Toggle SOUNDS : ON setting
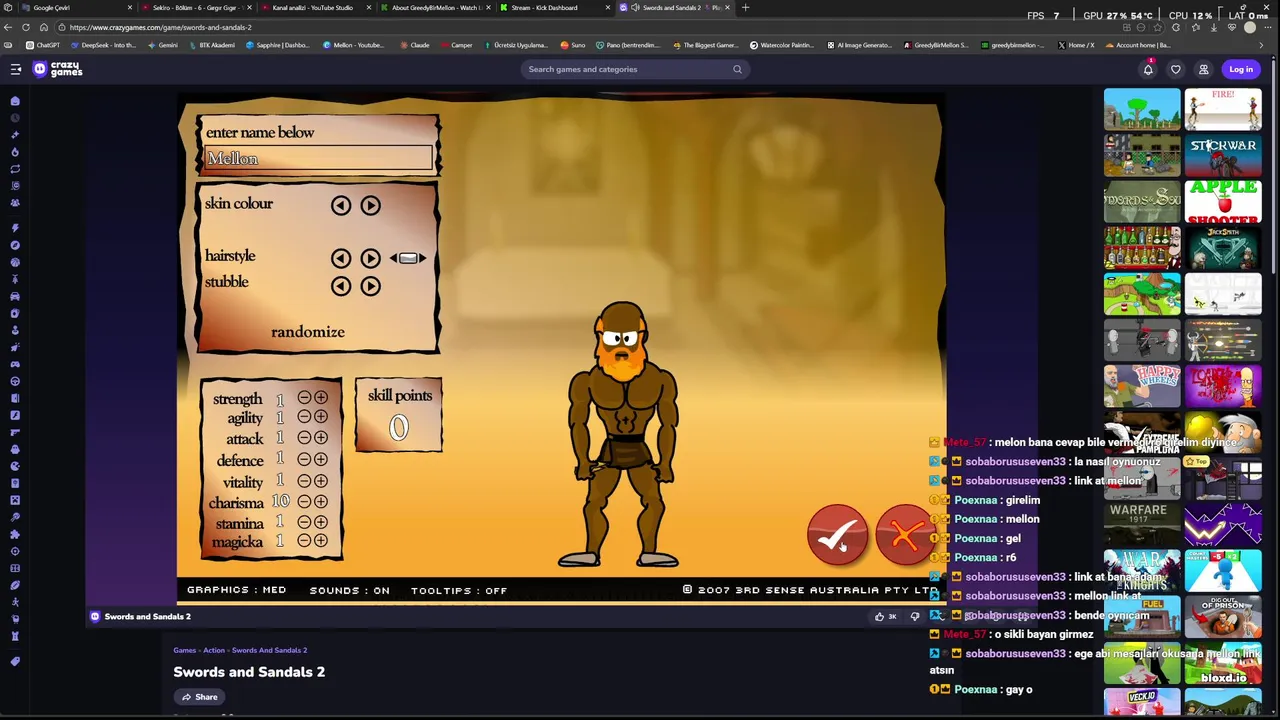 (349, 590)
